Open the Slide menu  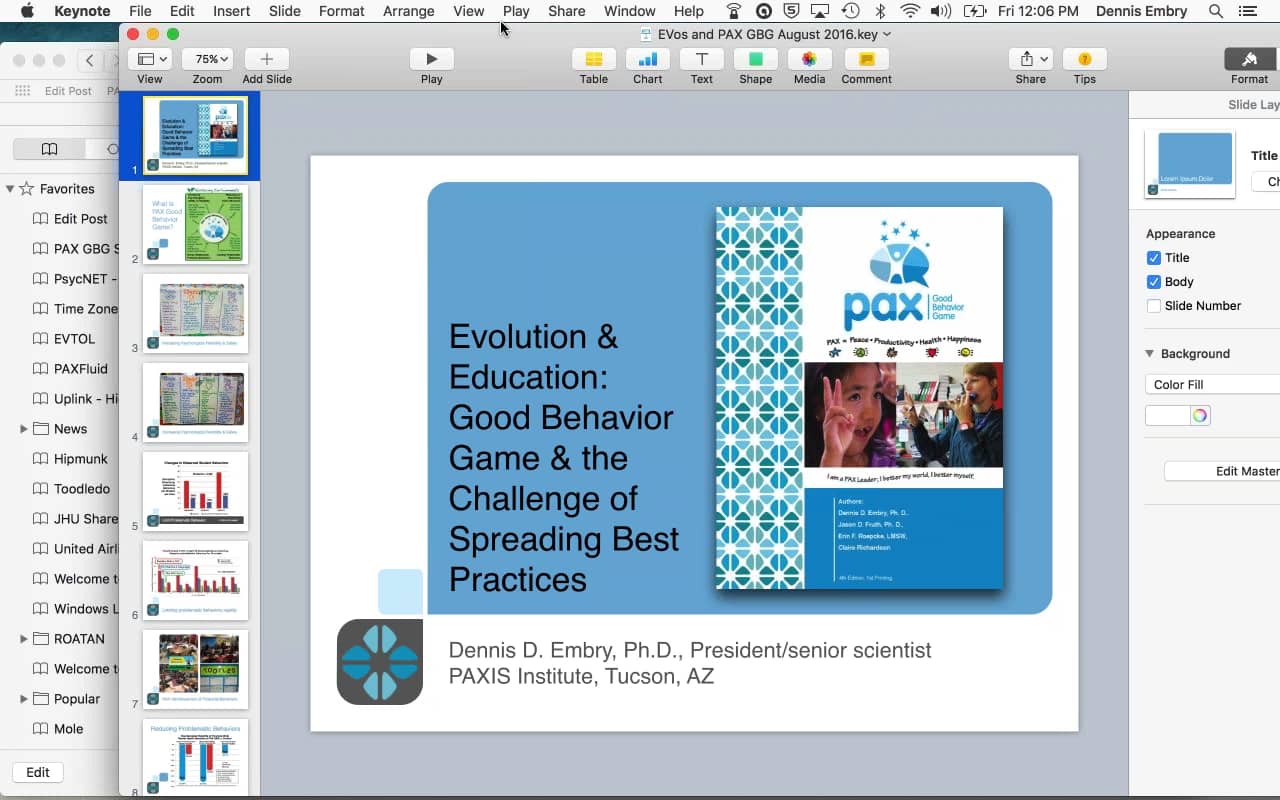pos(285,11)
